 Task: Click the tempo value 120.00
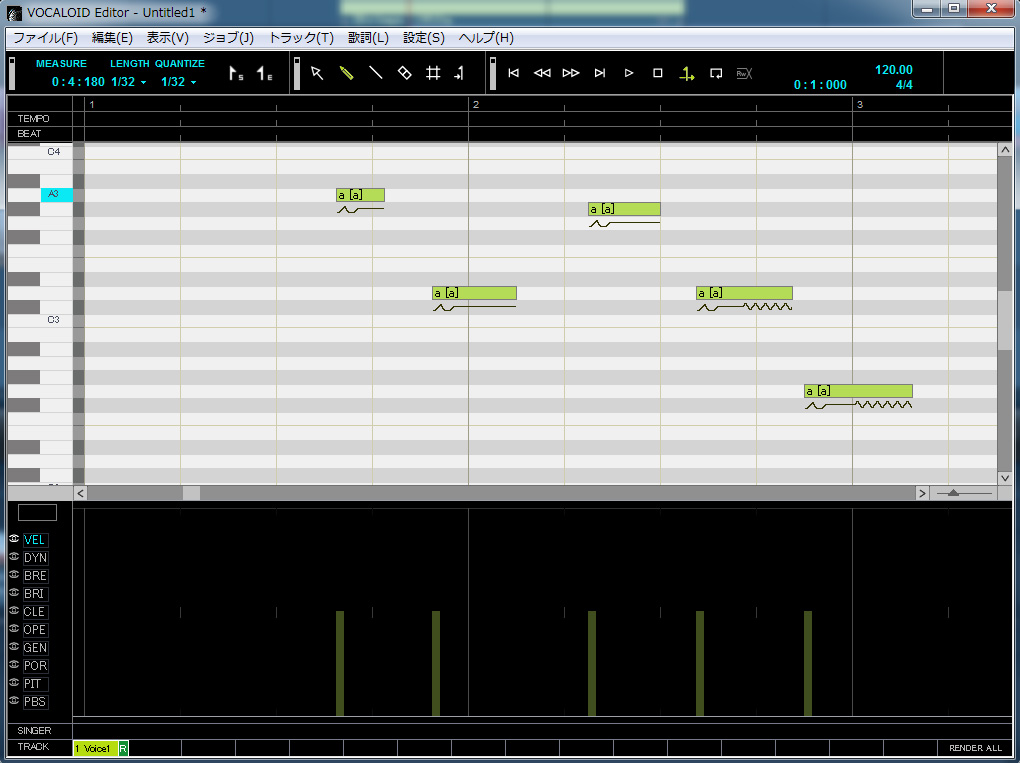893,70
